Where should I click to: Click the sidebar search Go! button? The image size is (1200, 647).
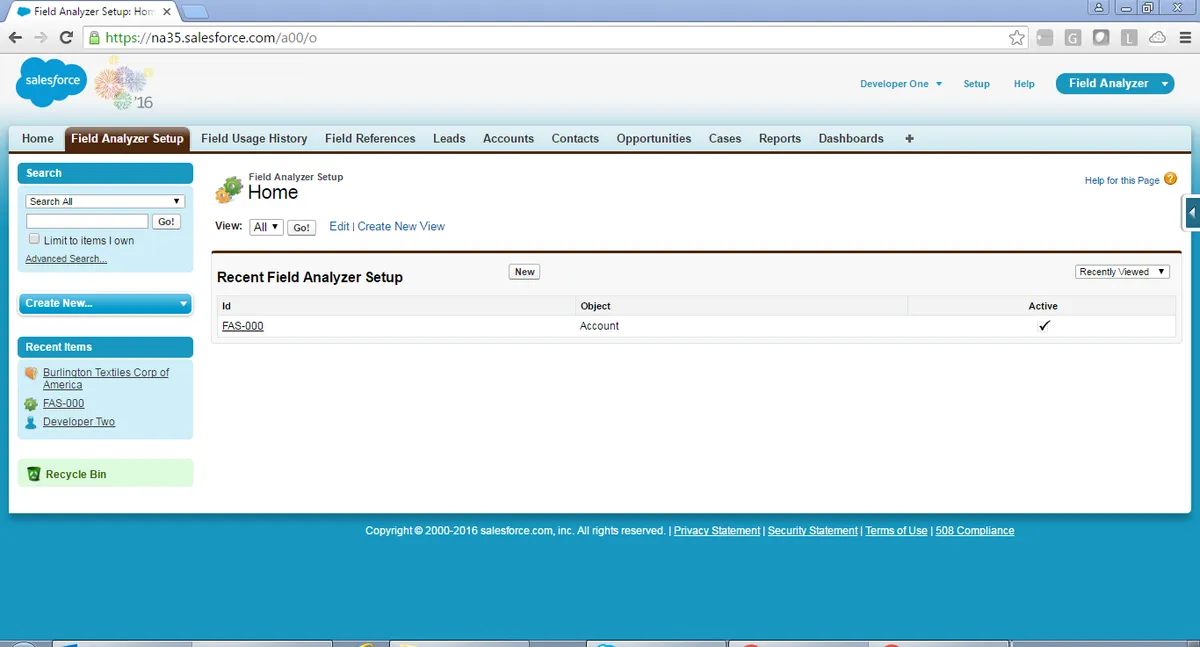167,222
